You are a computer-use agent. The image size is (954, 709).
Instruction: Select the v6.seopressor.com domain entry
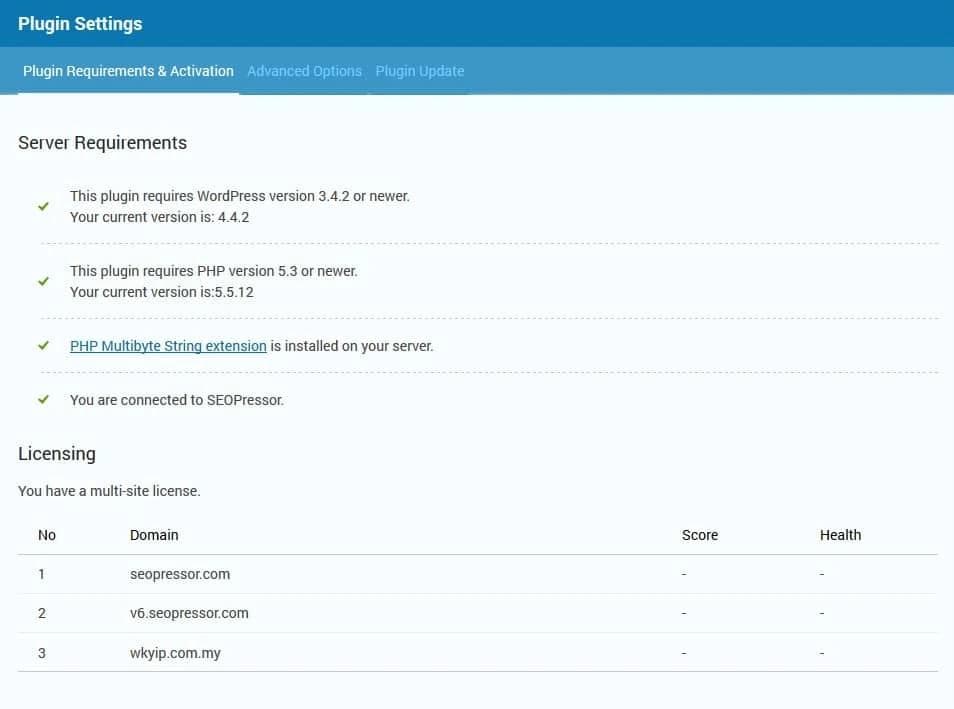tap(189, 613)
